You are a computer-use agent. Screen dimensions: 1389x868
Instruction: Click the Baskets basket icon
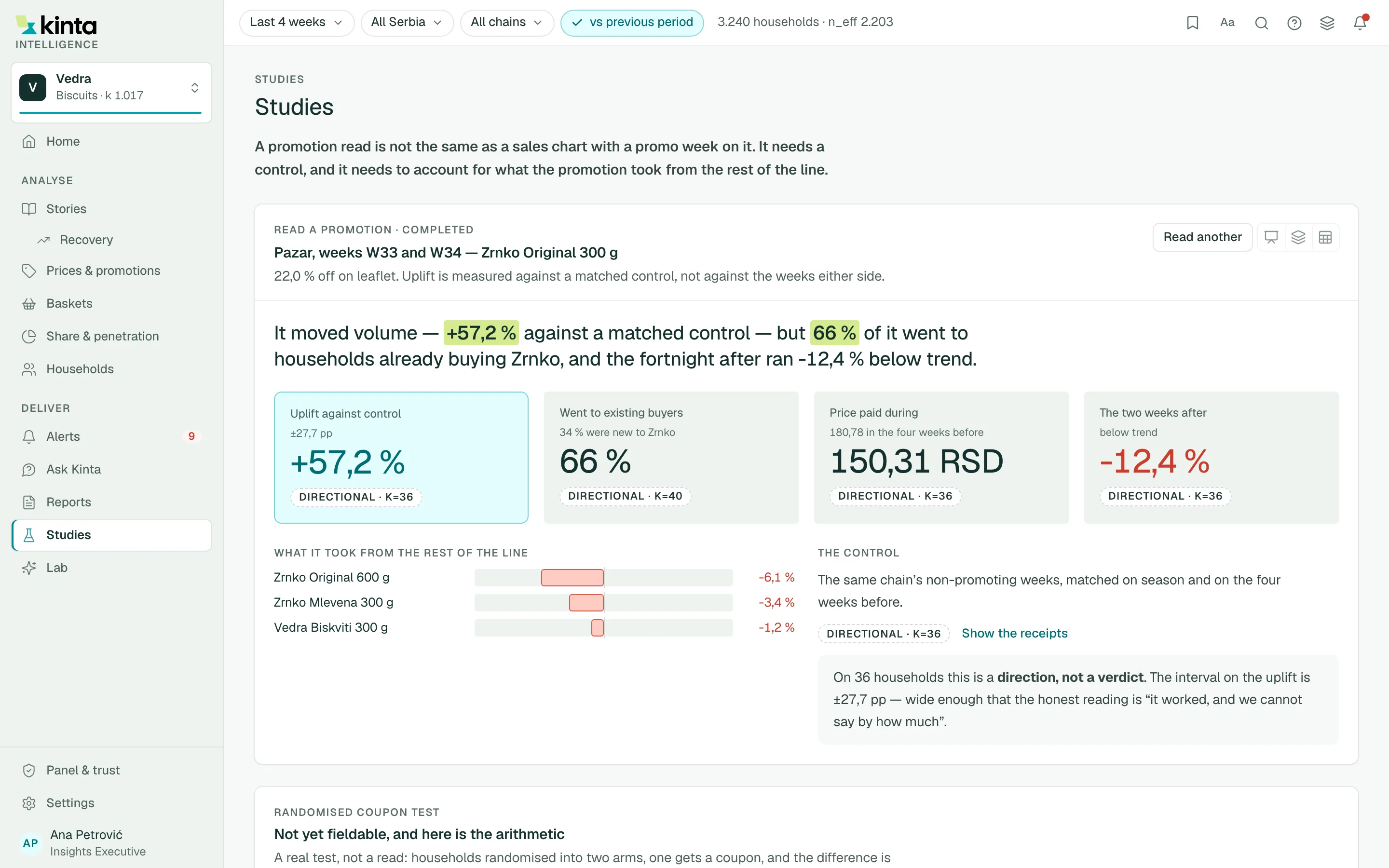point(29,304)
